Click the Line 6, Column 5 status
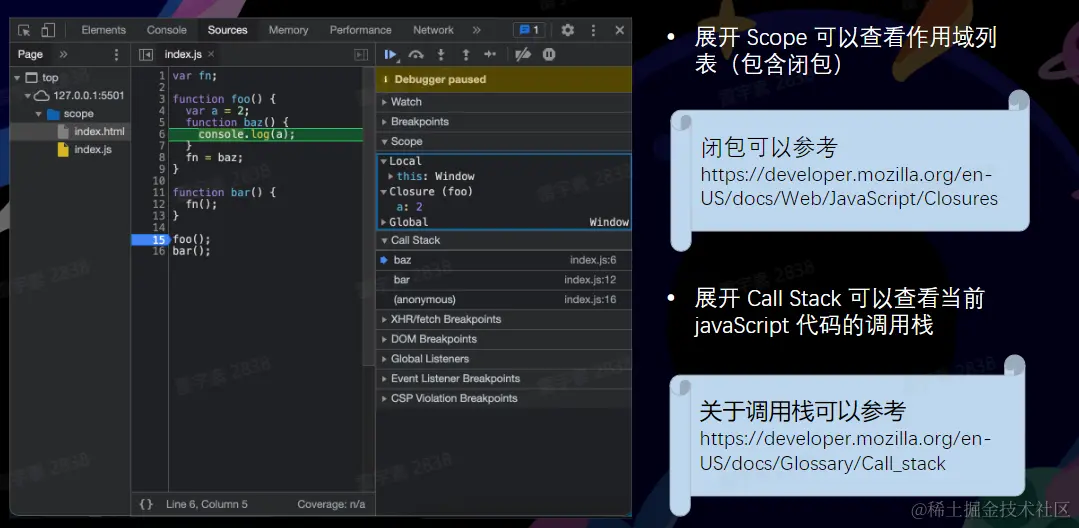 [x=206, y=504]
